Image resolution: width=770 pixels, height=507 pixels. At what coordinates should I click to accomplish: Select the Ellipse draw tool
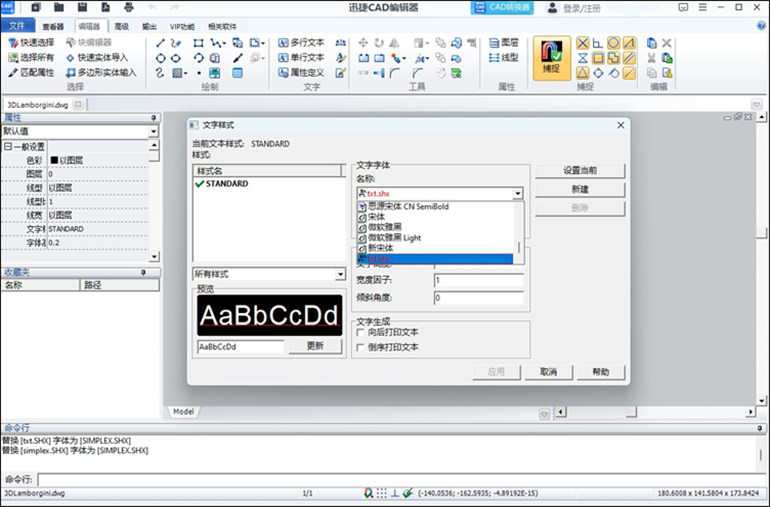coord(176,58)
